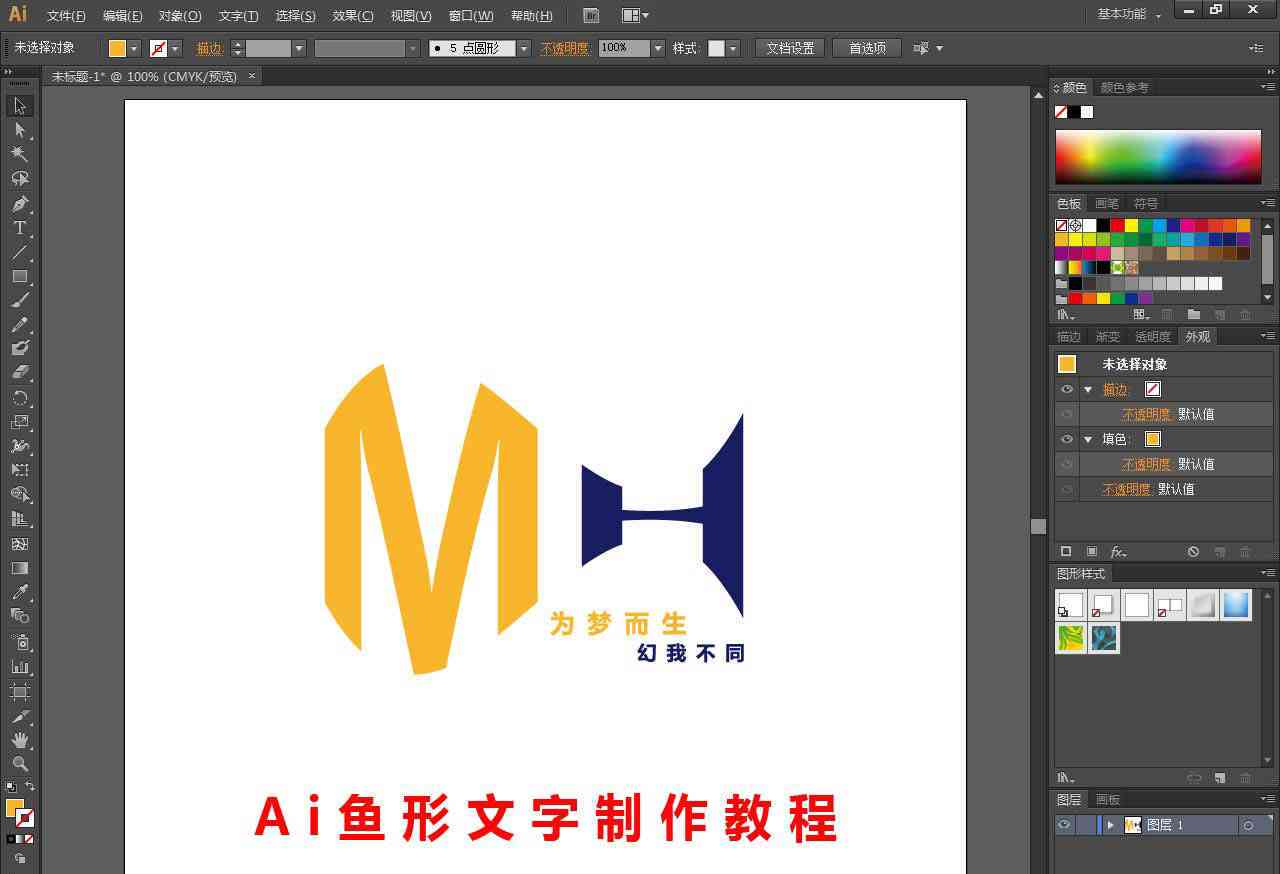
Task: Select the Rectangle tool
Action: [x=19, y=276]
